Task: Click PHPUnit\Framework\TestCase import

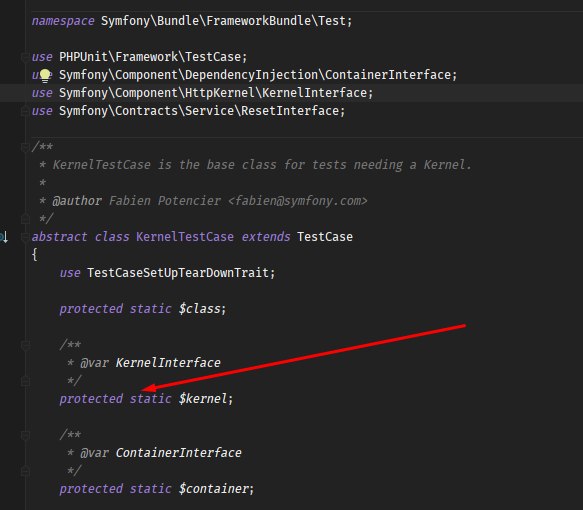Action: point(150,57)
